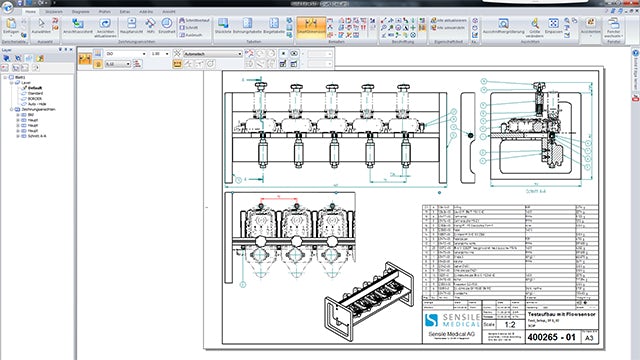Screen dimensions: 640x360
Task: Click the Alle aktualisieren button
Action: [x=449, y=20]
